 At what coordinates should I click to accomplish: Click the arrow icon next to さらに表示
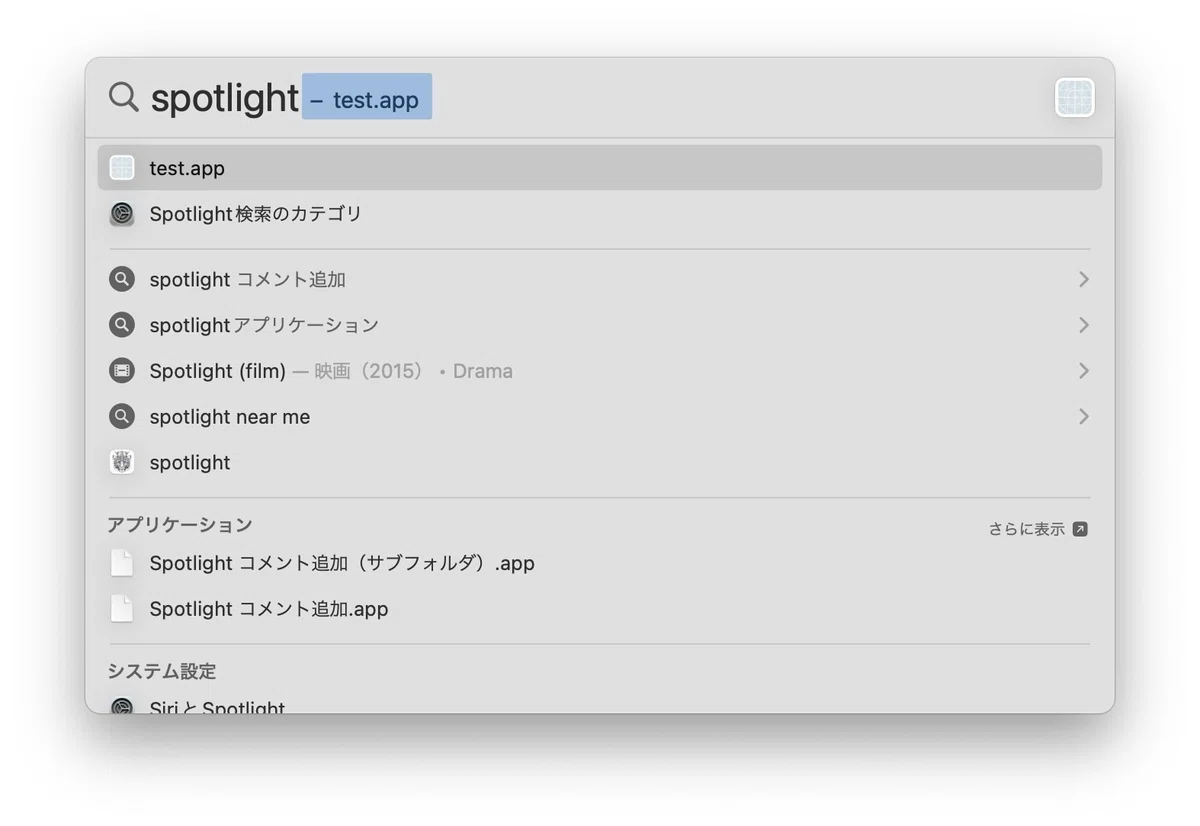(x=1080, y=529)
